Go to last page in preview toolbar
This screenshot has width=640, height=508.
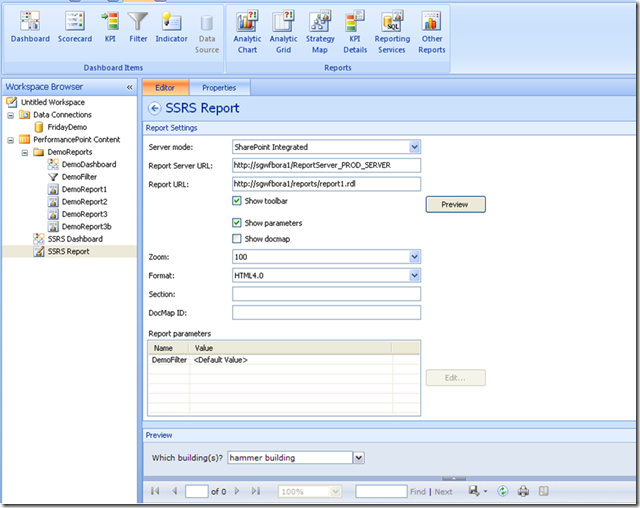coord(256,491)
